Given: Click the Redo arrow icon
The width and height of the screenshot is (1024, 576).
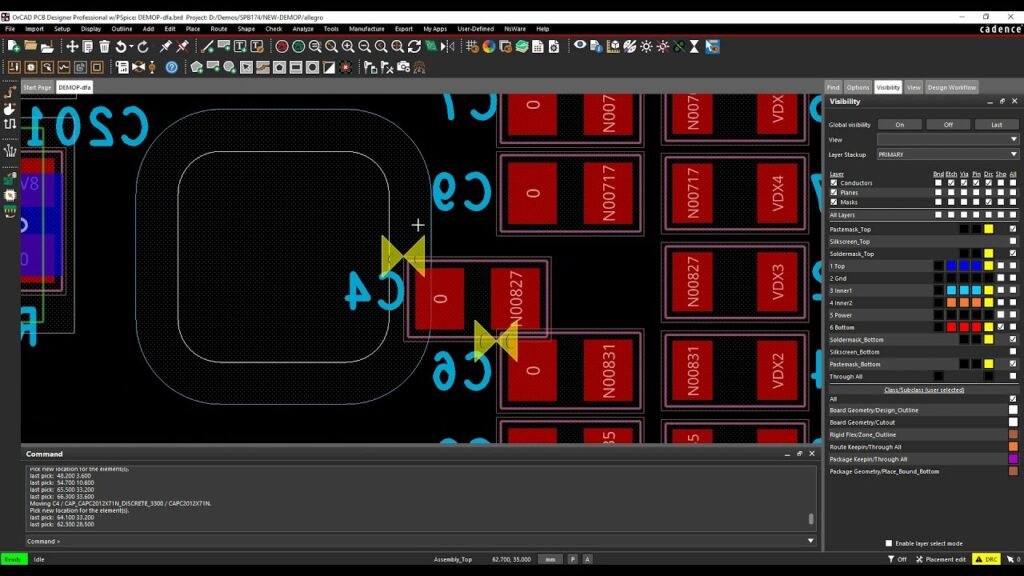Looking at the screenshot, I should tap(143, 46).
